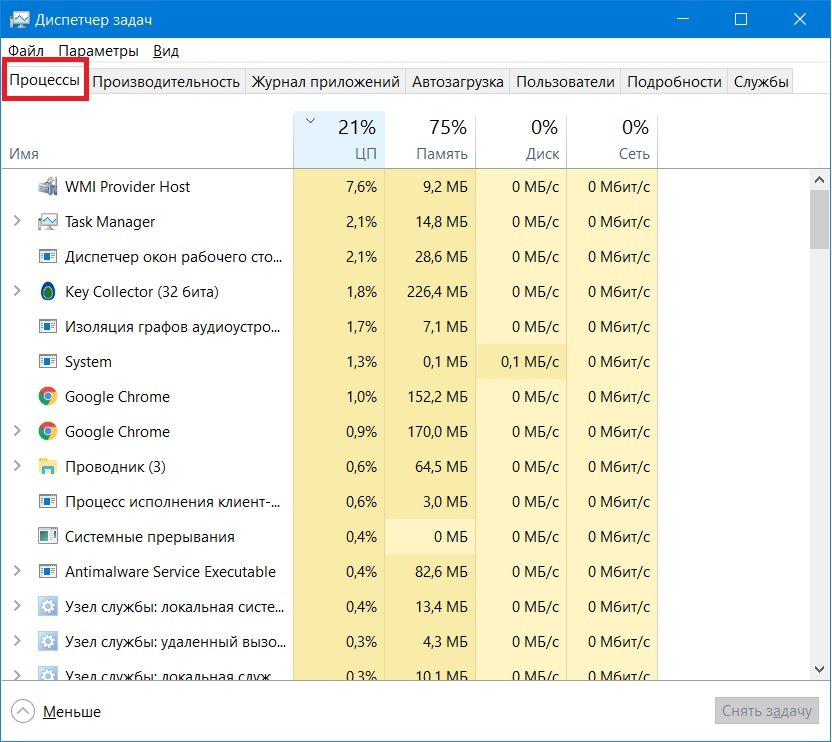Click the System process icon
Viewport: 832px width, 742px height.
47,362
